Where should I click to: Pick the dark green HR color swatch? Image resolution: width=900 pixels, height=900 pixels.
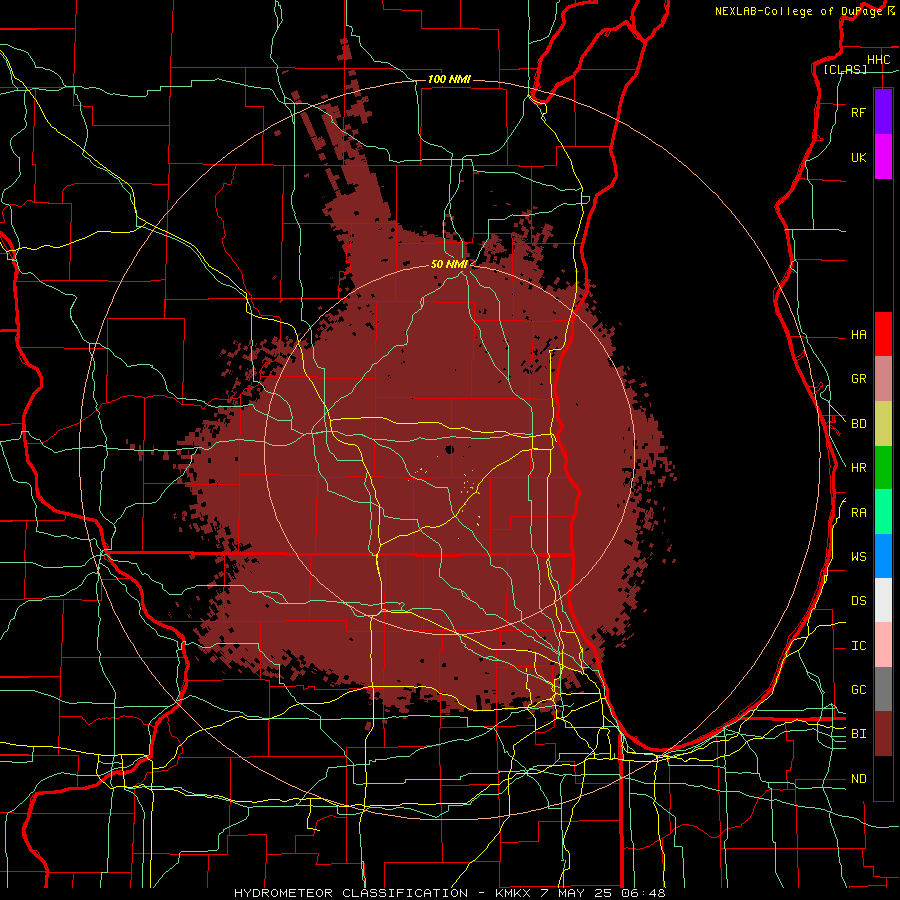click(883, 468)
